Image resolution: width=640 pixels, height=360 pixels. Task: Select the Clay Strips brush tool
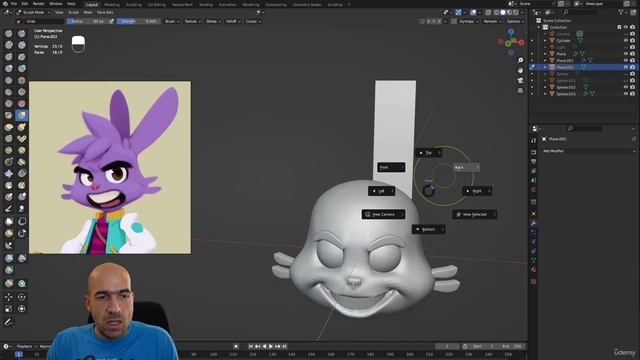pyautogui.click(x=22, y=45)
